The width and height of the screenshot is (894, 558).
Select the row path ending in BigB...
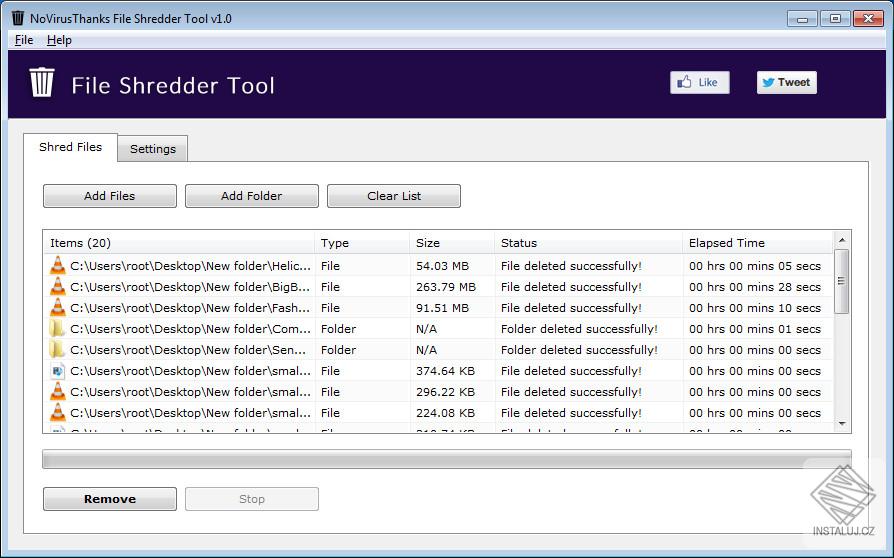click(x=190, y=287)
